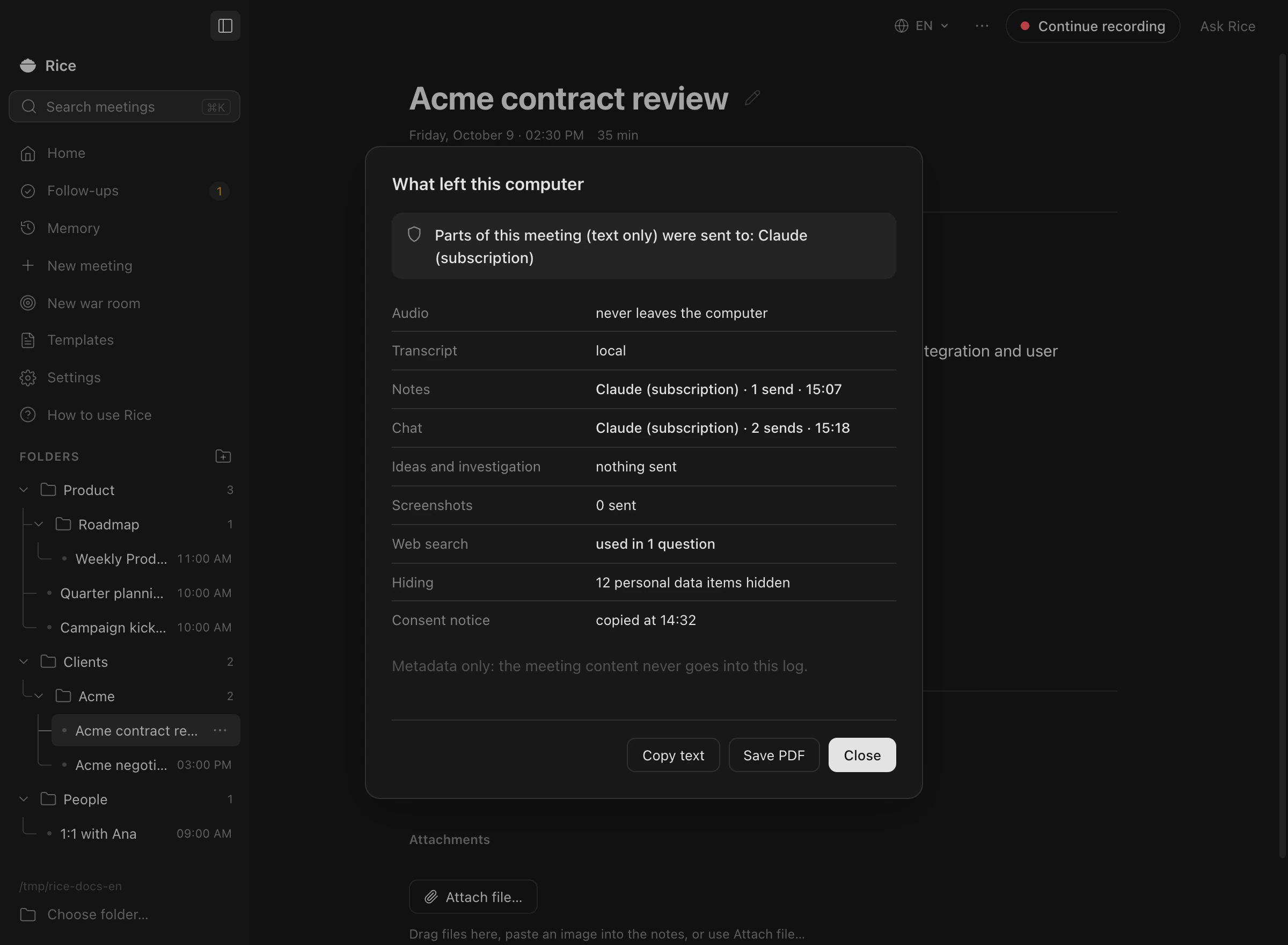Click the New war room target icon
This screenshot has height=945, width=1288.
coord(28,303)
